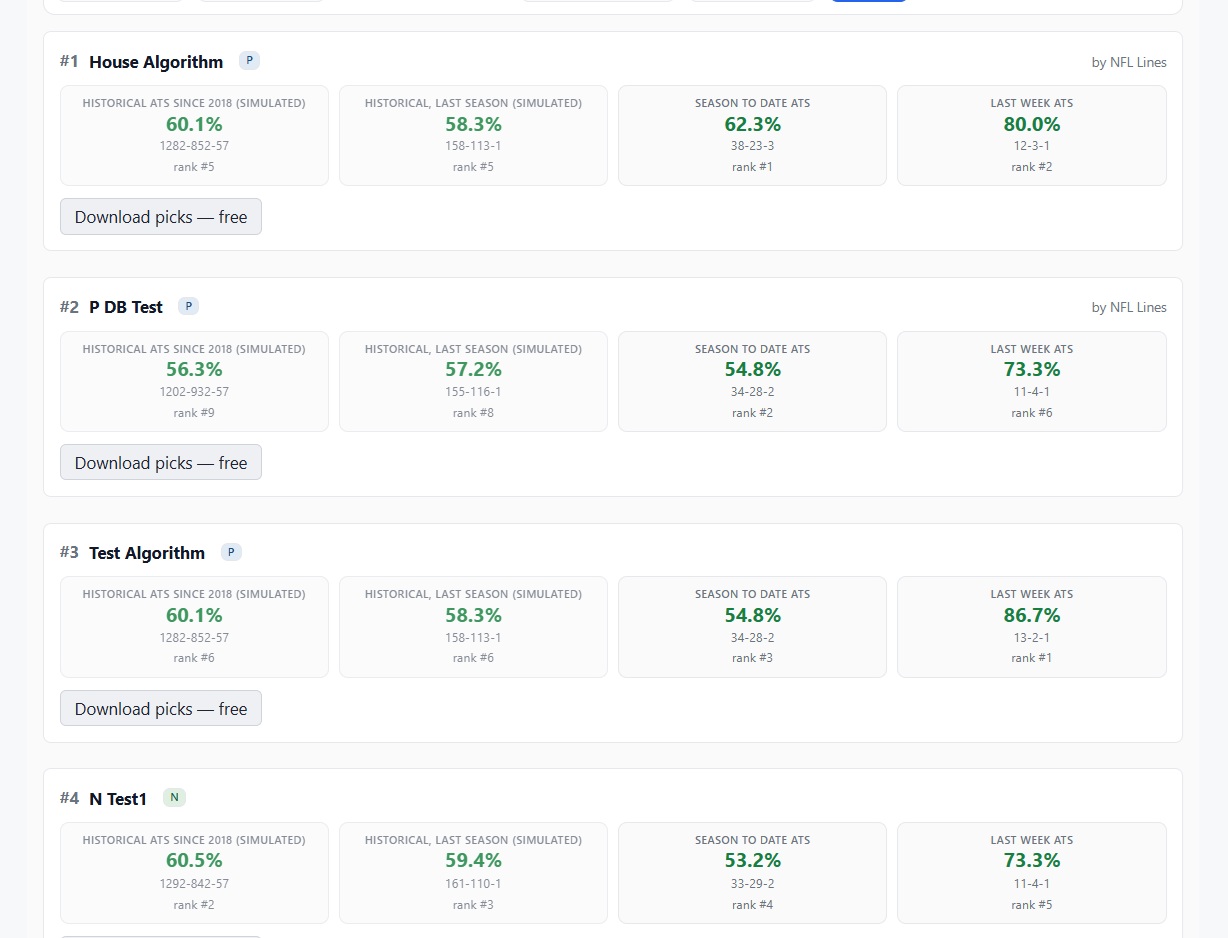
Task: Click N Test1's 53.2% season to date ATS
Action: pos(752,861)
